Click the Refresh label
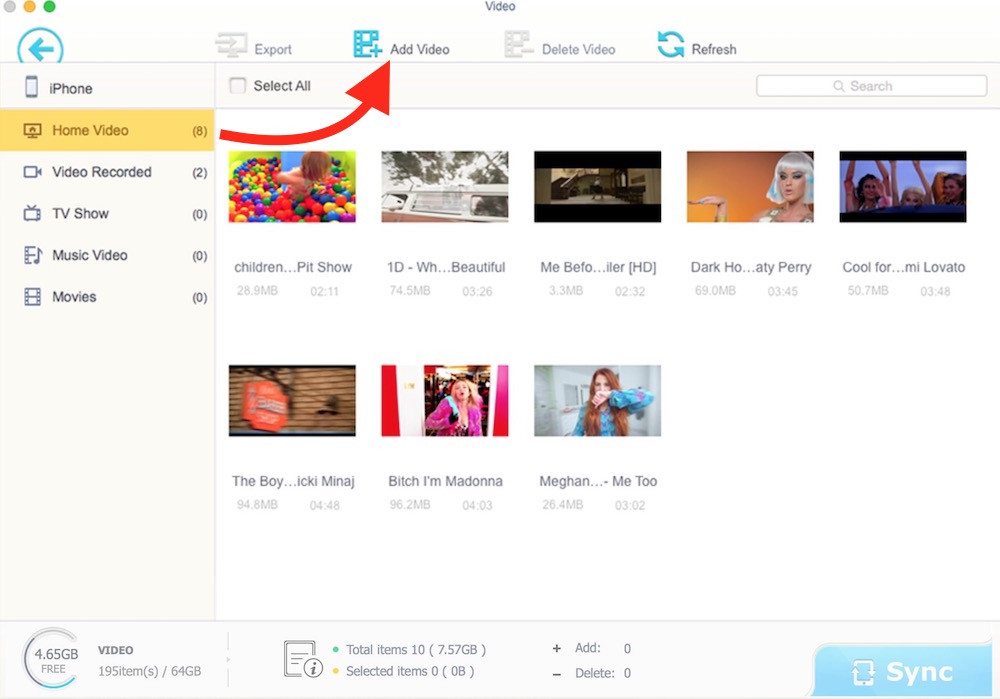Screen dimensions: 1000x699 (x=714, y=49)
